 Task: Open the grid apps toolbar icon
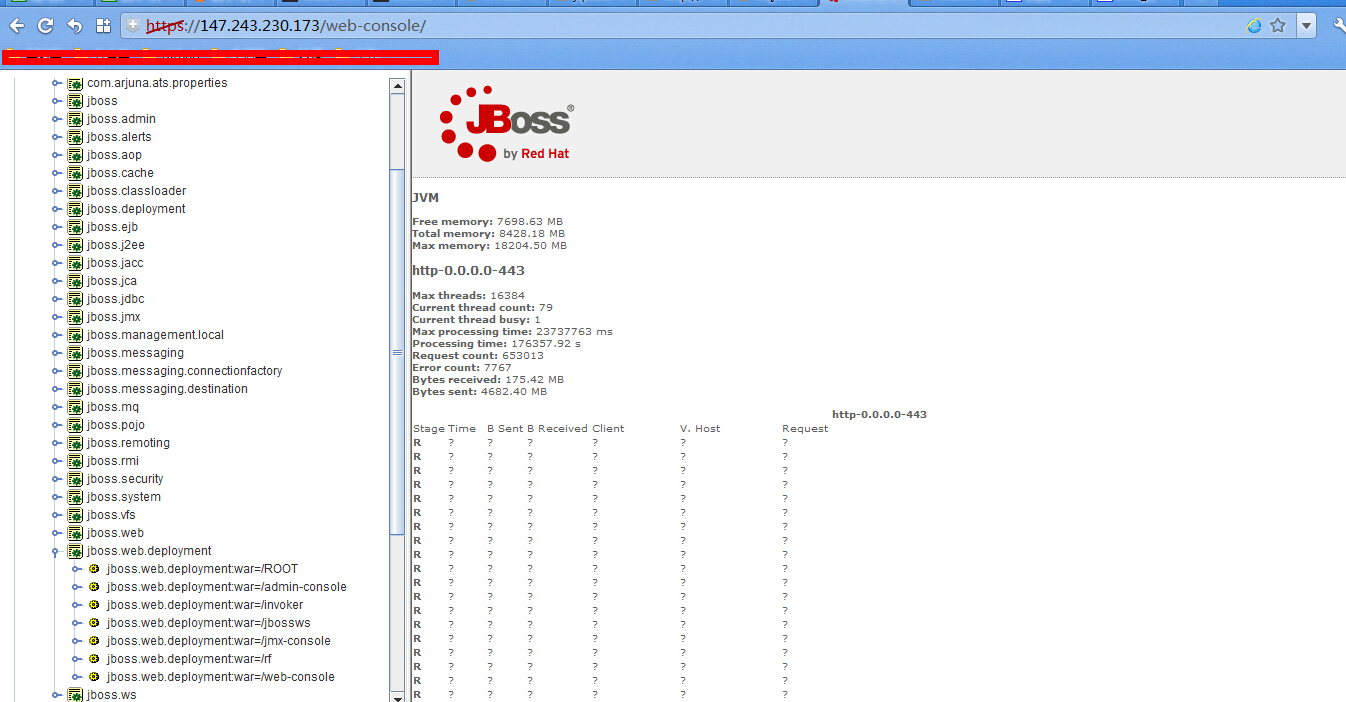click(103, 26)
